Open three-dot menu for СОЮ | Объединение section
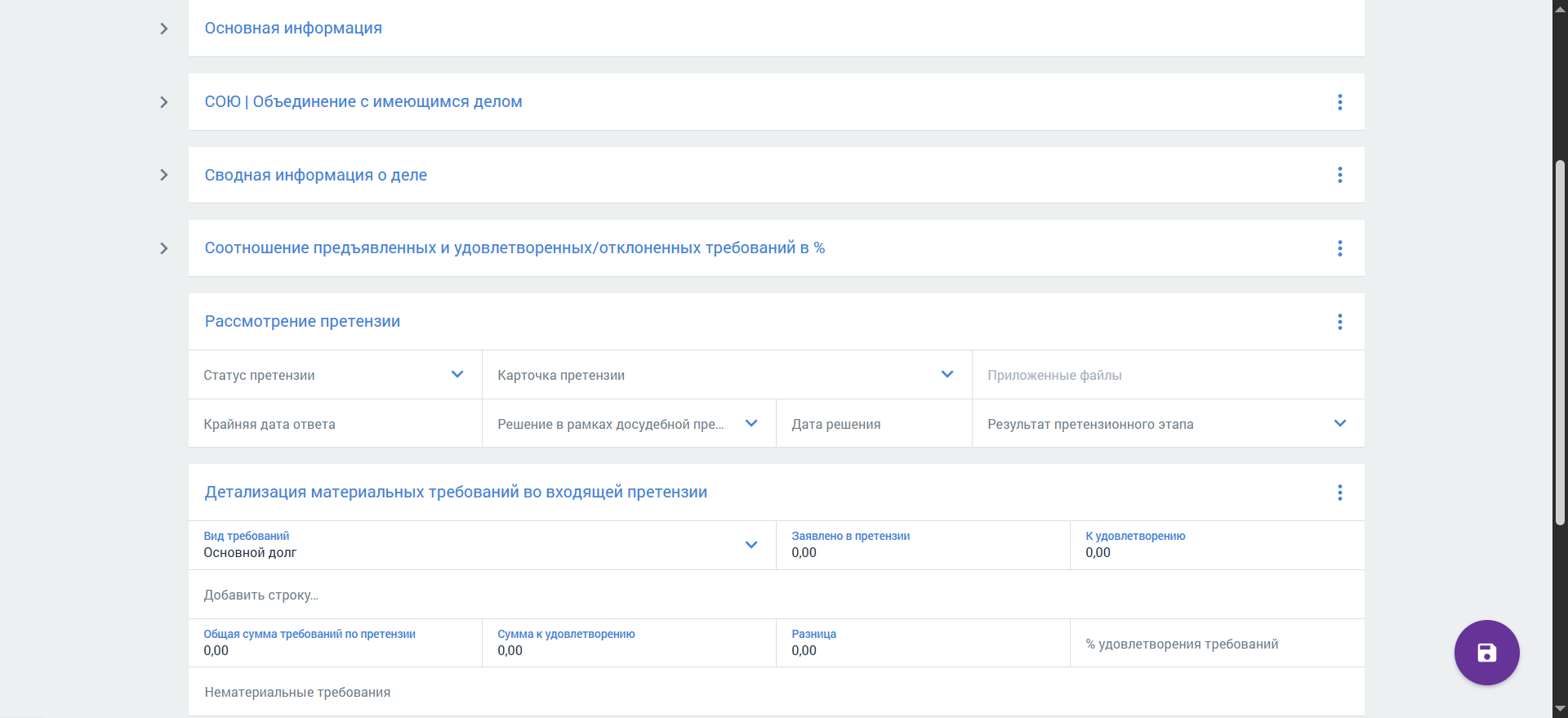 coord(1339,102)
